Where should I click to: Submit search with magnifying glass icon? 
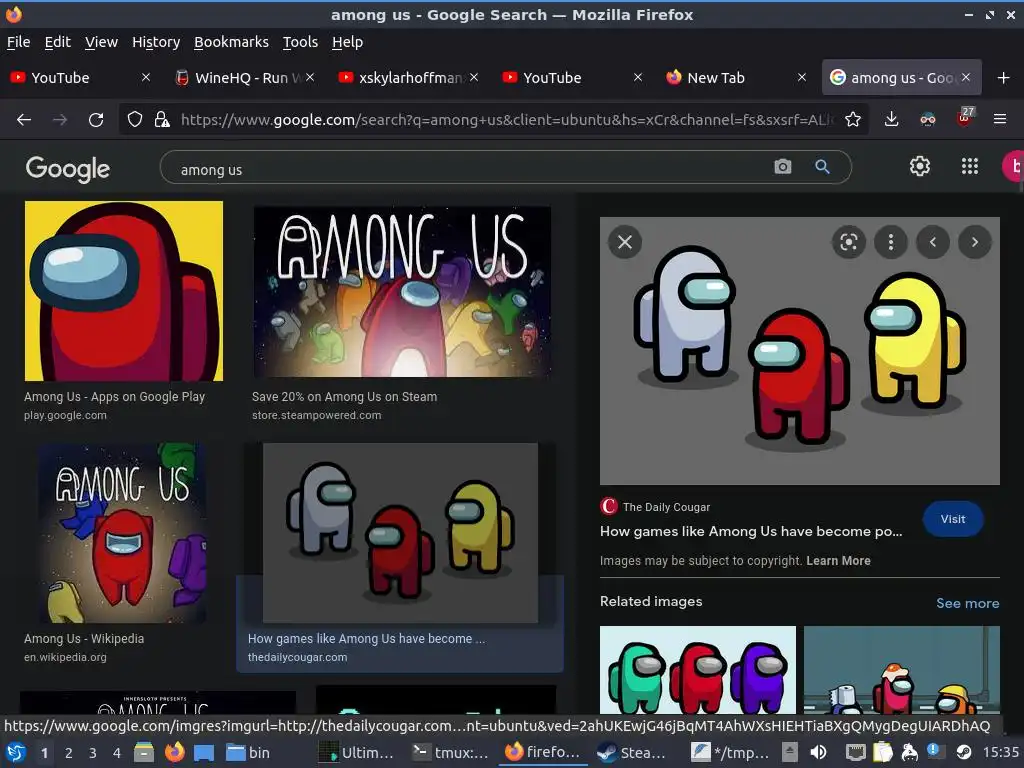coord(822,167)
